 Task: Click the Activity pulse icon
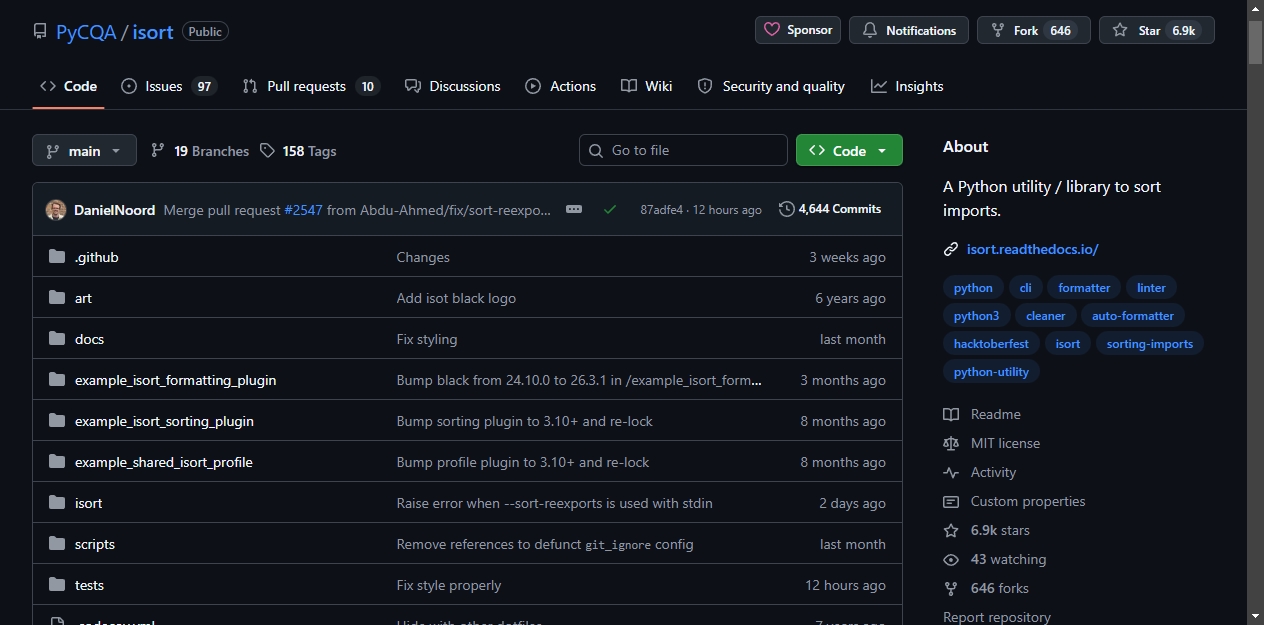coord(951,472)
